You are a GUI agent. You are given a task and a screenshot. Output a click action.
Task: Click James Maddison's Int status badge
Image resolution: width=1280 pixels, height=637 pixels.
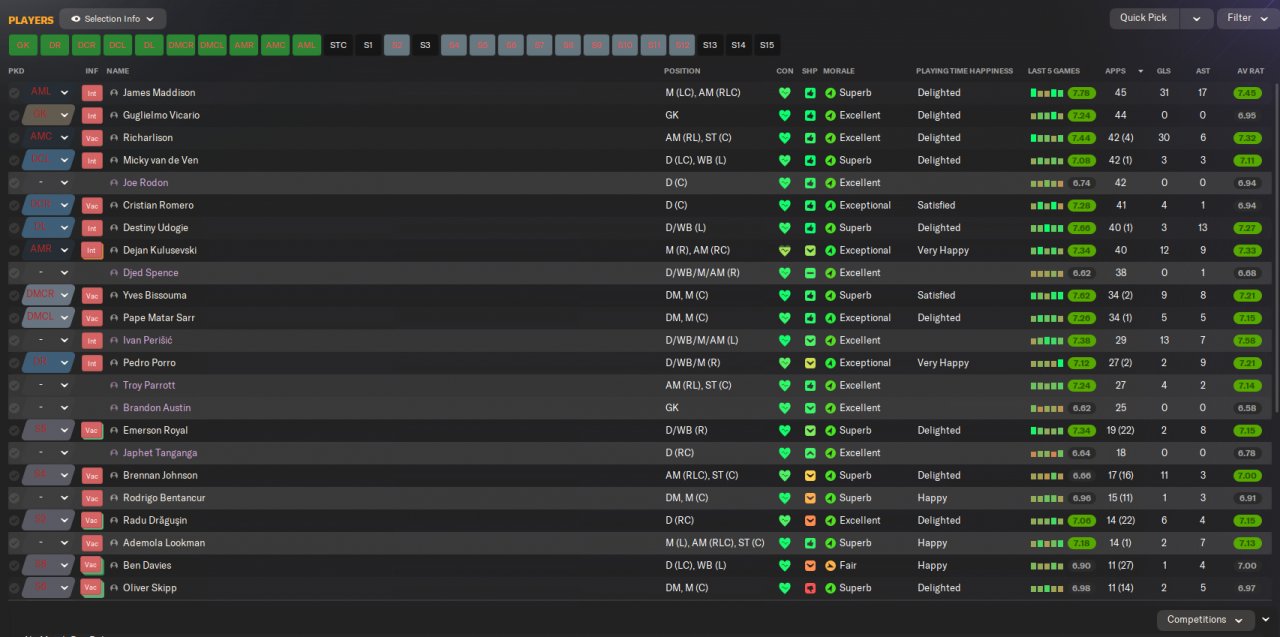92,93
